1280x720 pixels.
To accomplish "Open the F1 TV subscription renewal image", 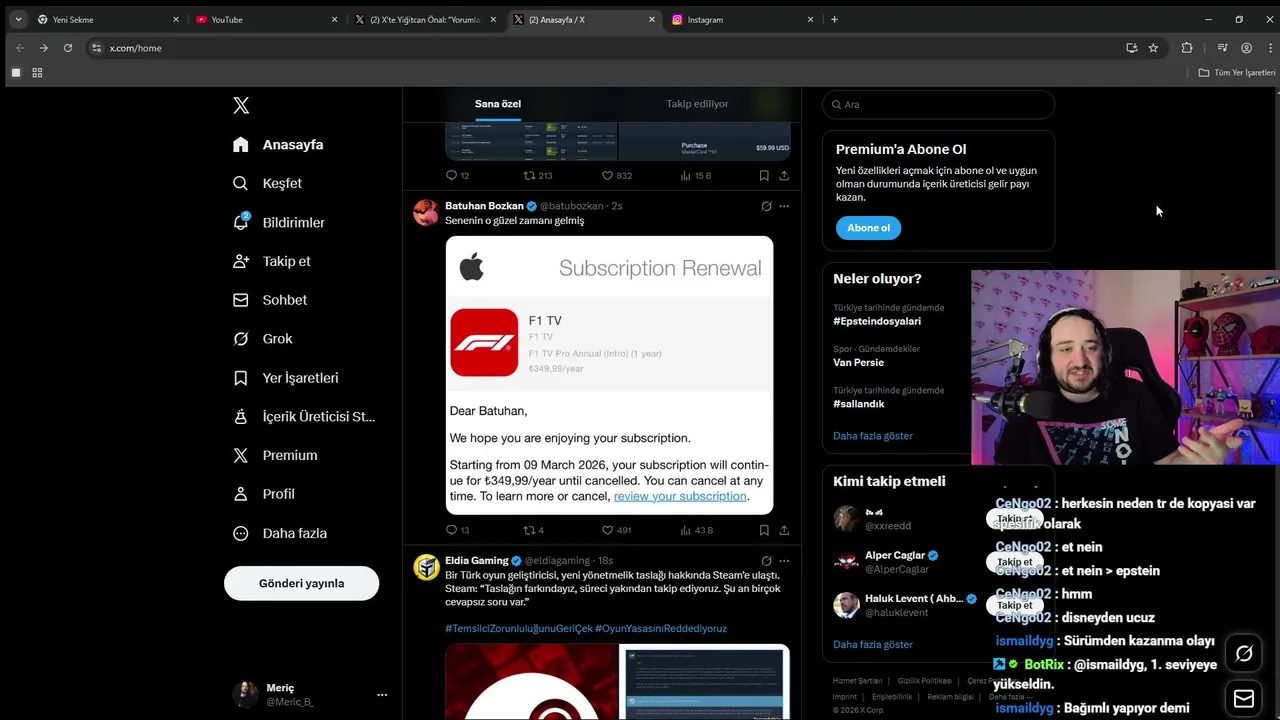I will coord(609,375).
